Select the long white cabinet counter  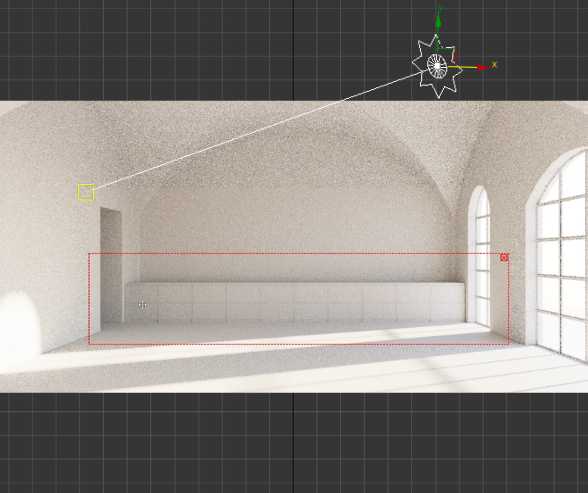(x=295, y=302)
